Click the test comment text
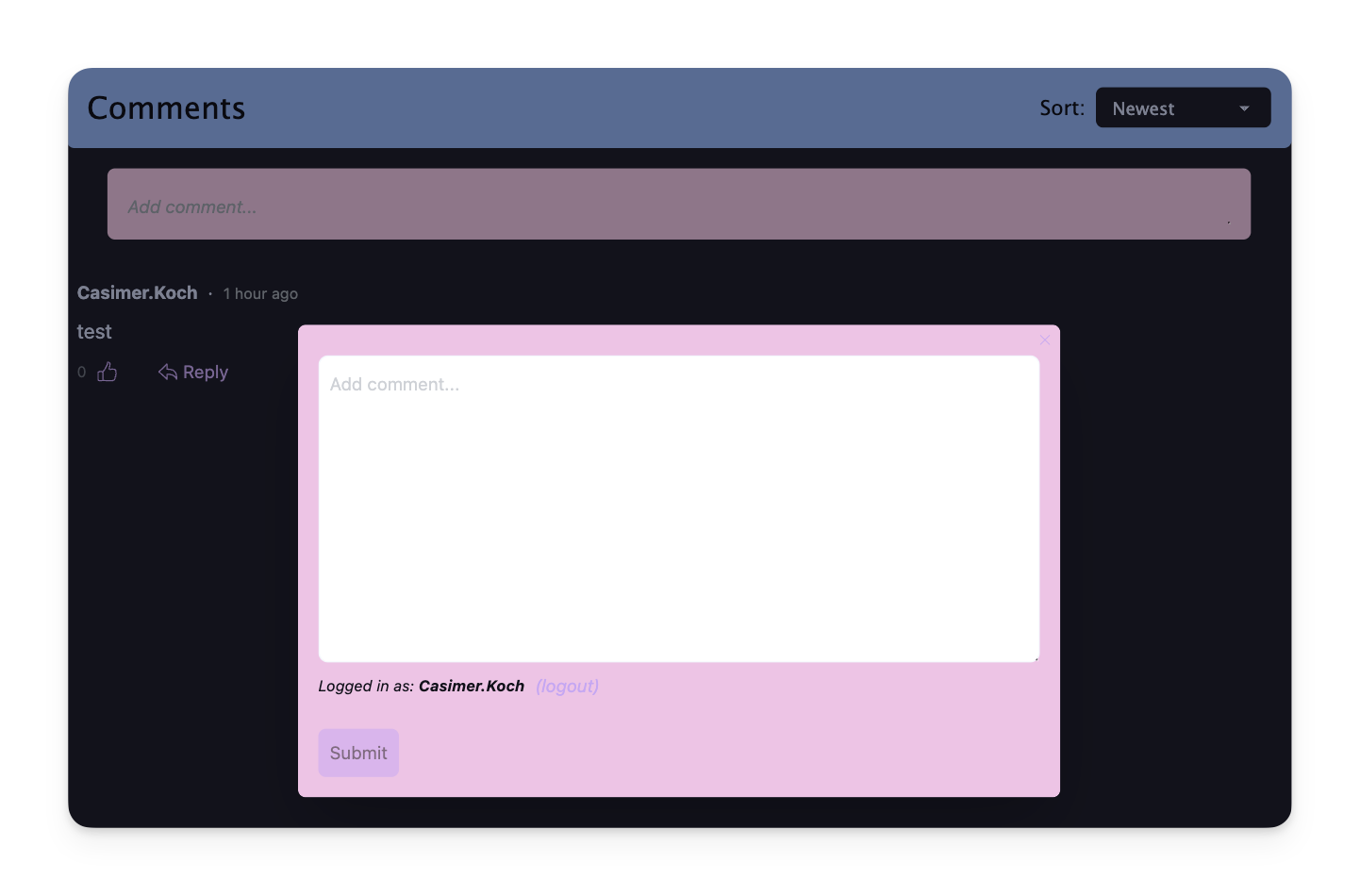The width and height of the screenshot is (1360, 896). coord(94,332)
